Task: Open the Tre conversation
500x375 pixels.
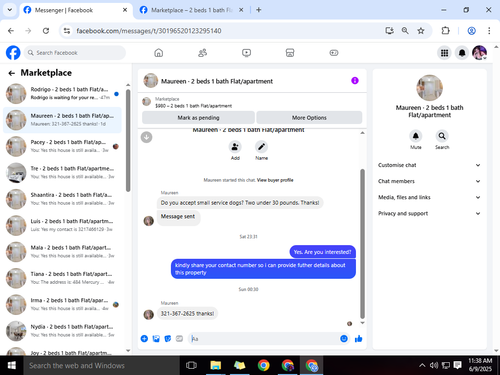Action: (62, 172)
